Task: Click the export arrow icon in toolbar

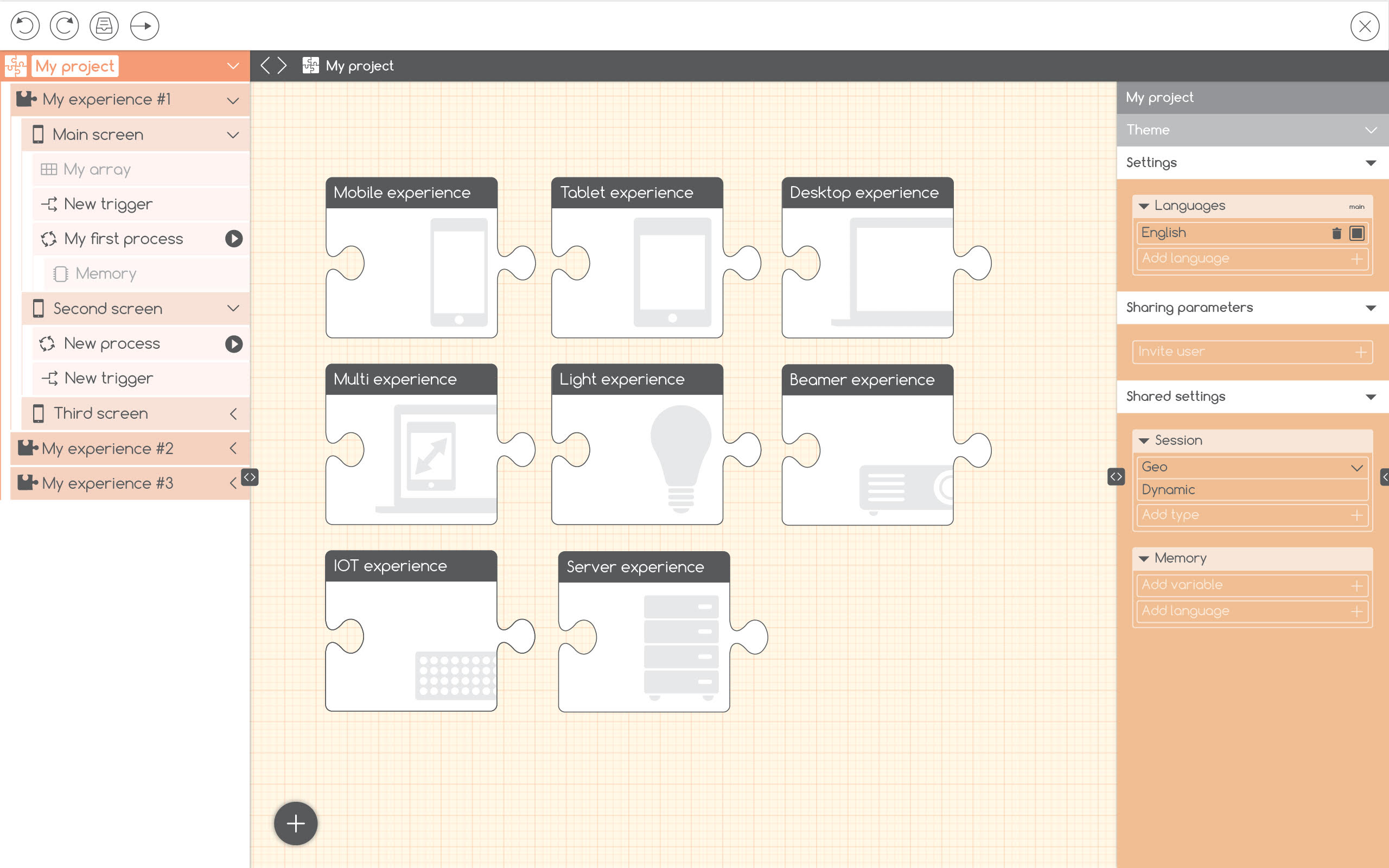Action: pyautogui.click(x=144, y=26)
